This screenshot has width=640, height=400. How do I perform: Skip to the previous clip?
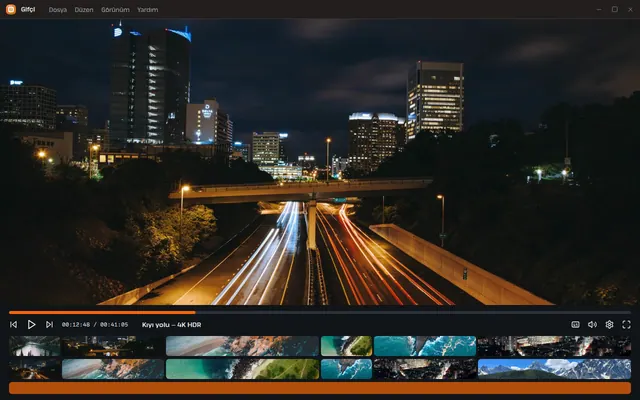click(13, 324)
